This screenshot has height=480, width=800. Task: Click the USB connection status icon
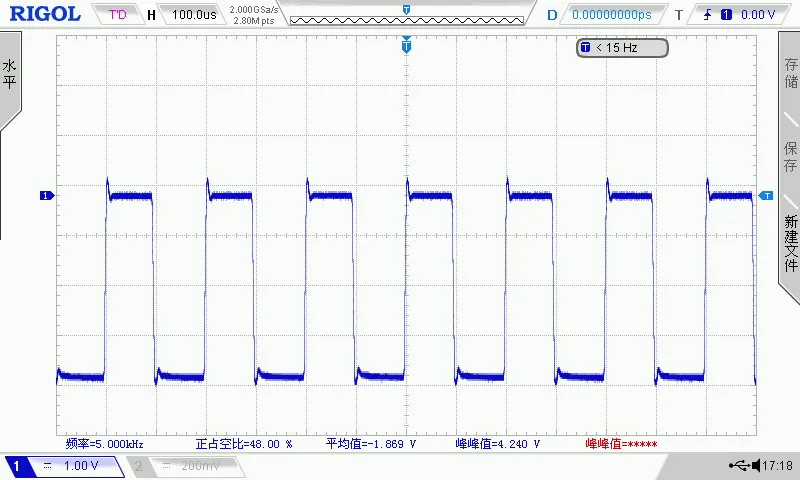(739, 465)
